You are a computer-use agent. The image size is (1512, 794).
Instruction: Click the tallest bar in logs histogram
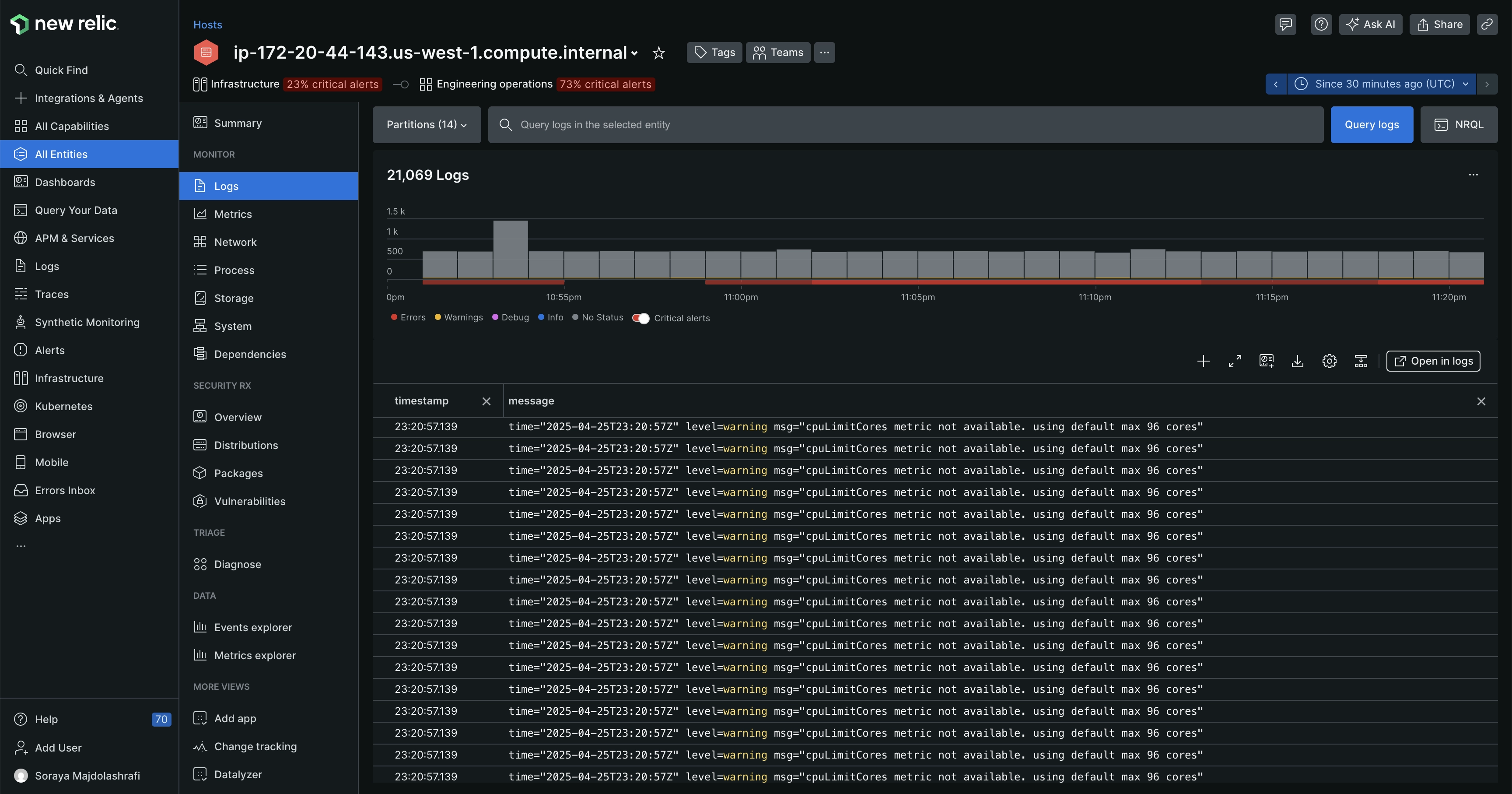point(510,249)
